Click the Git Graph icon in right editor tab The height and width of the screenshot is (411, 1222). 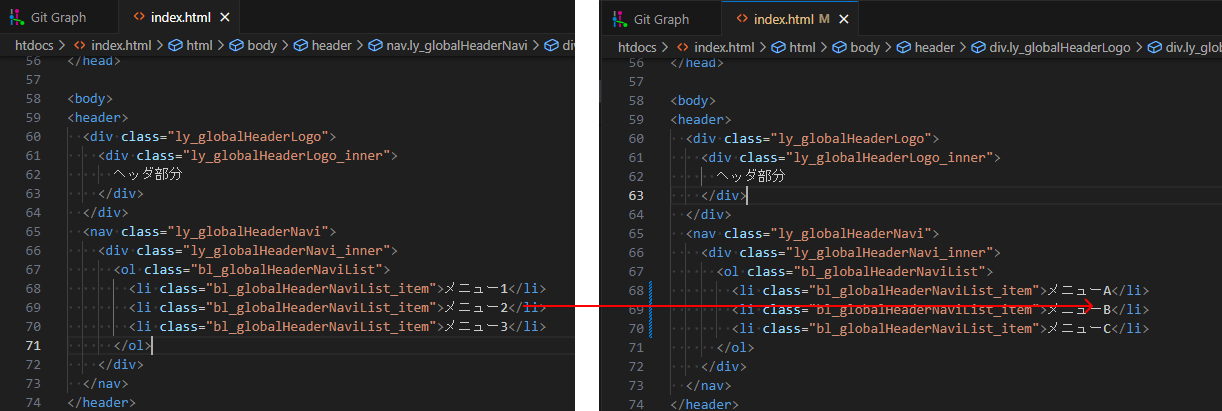point(620,19)
